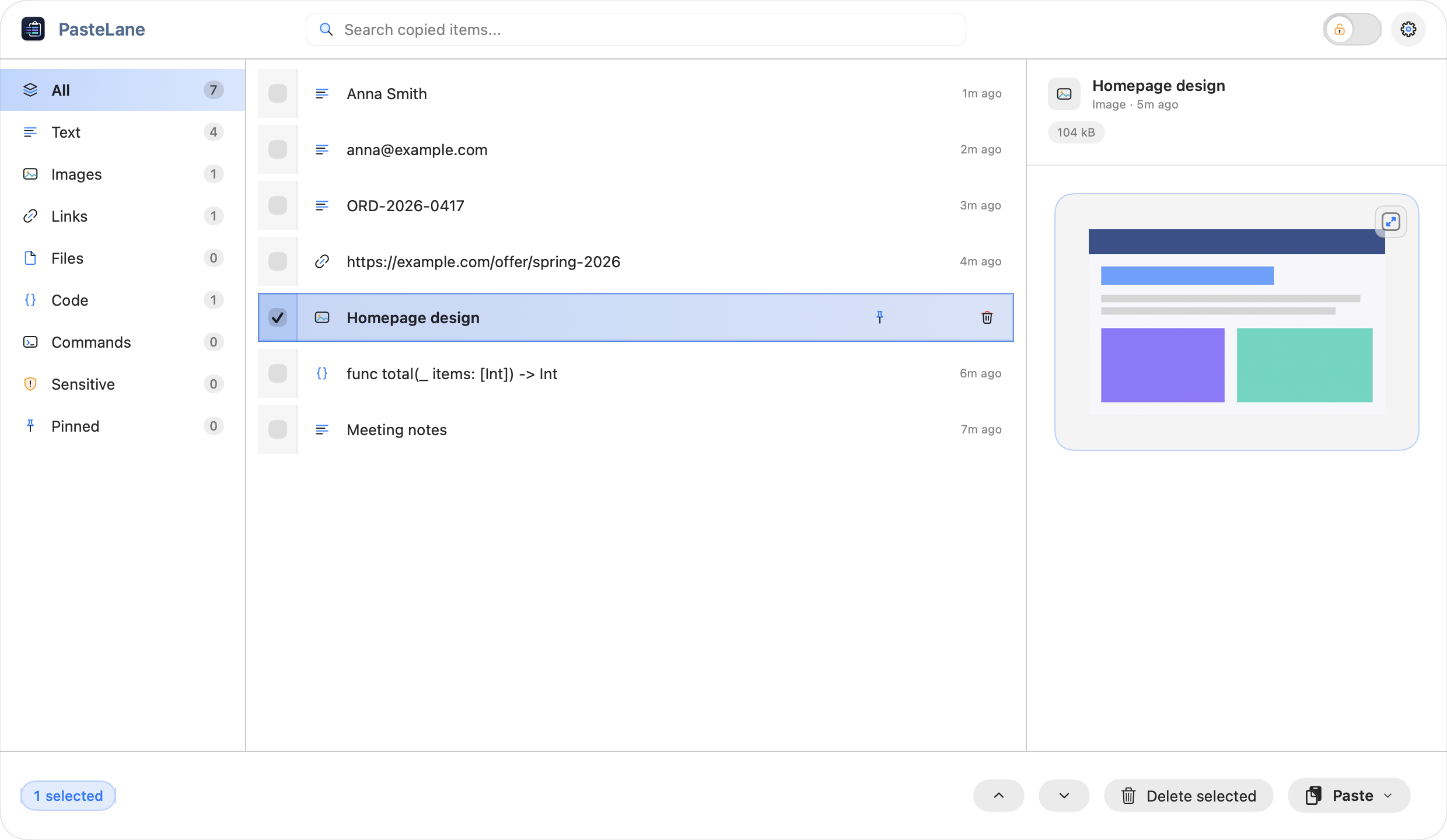The width and height of the screenshot is (1447, 840).
Task: Delete Homepage design via trash icon
Action: 987,317
